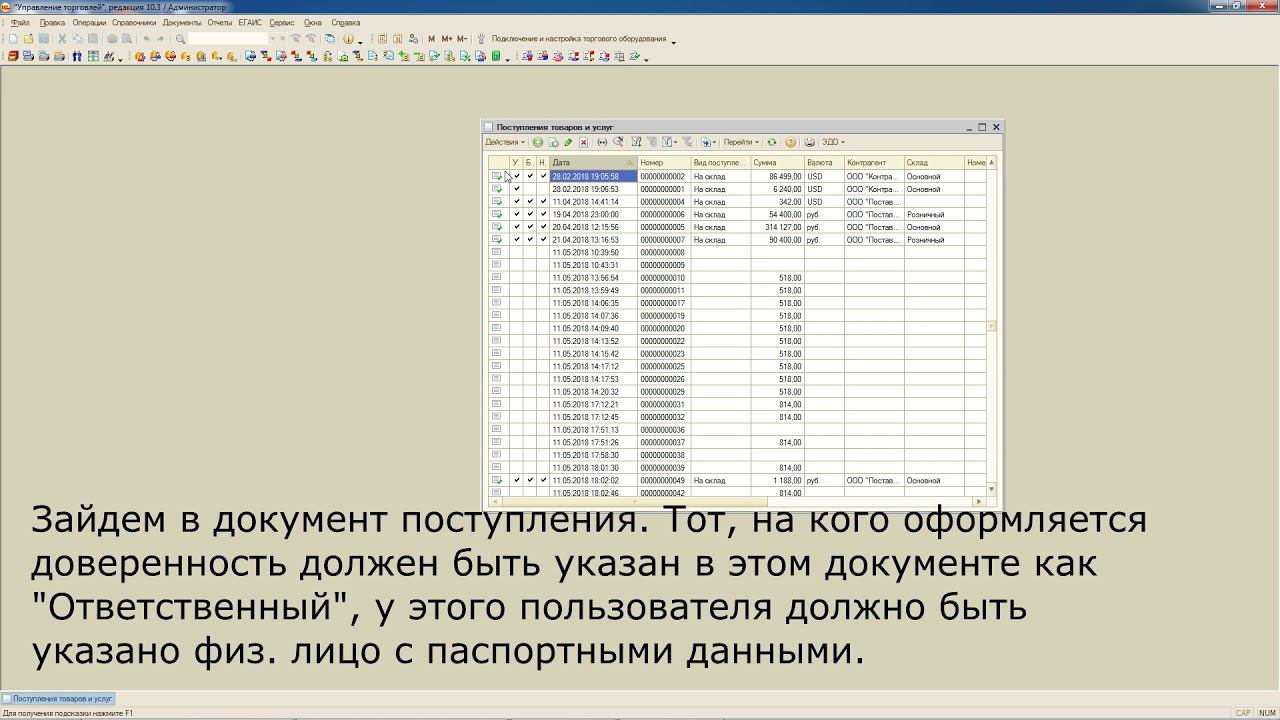Open the Сервис menu
Screen dimensions: 1280x720
coord(282,22)
